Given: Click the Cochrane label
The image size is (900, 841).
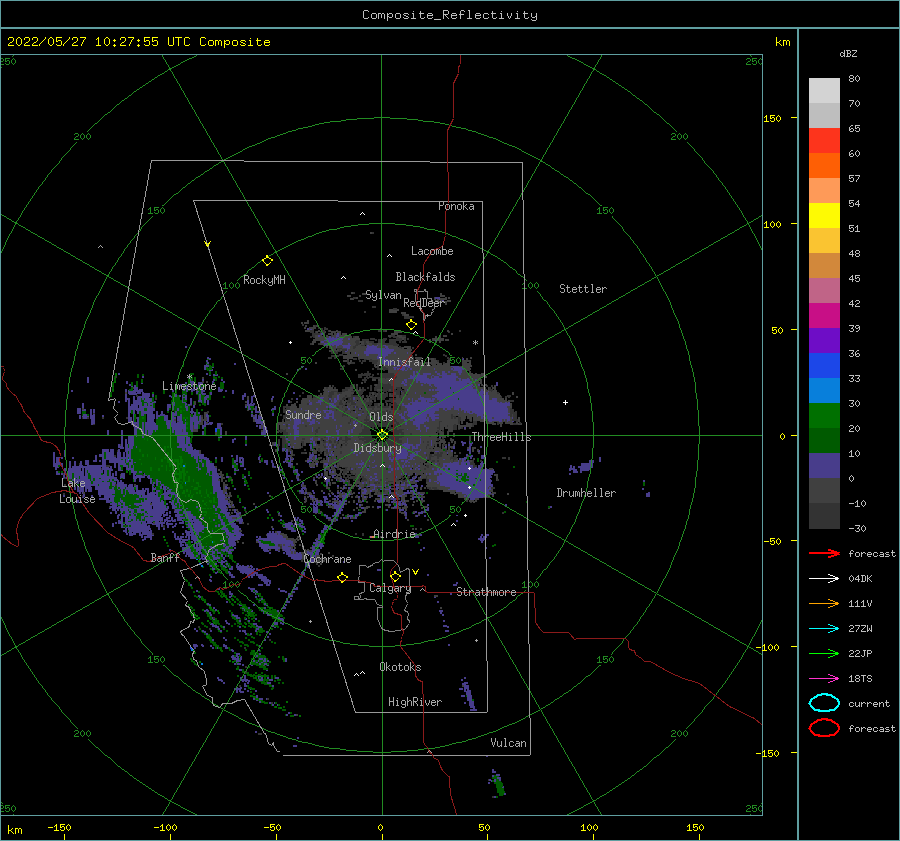Looking at the screenshot, I should click(x=327, y=559).
